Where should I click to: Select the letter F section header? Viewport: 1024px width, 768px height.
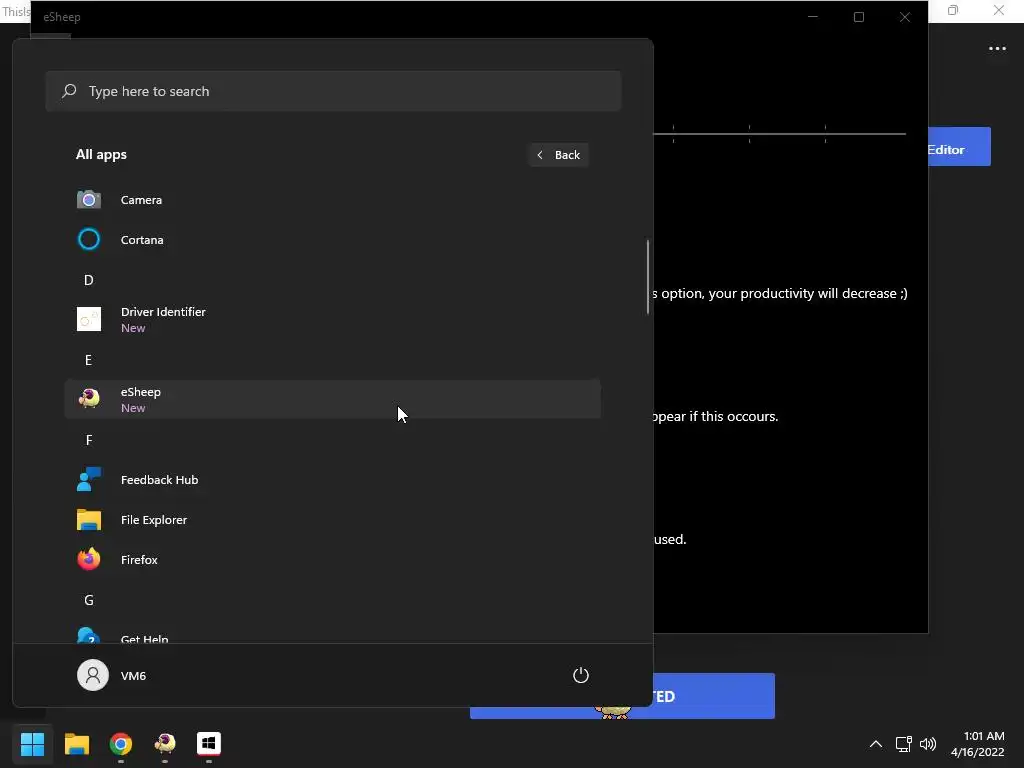(x=89, y=440)
